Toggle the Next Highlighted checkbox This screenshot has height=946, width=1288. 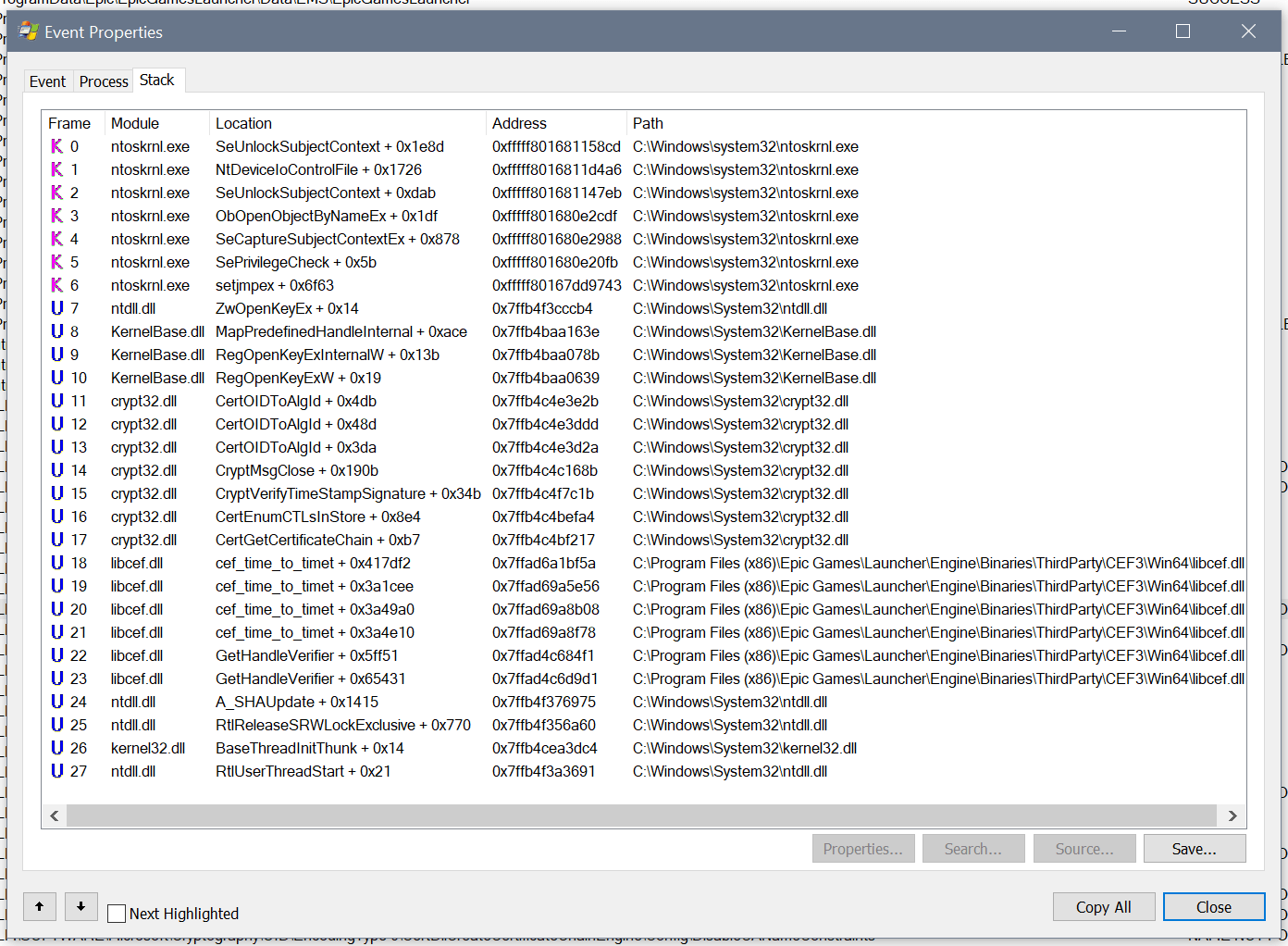tap(117, 914)
